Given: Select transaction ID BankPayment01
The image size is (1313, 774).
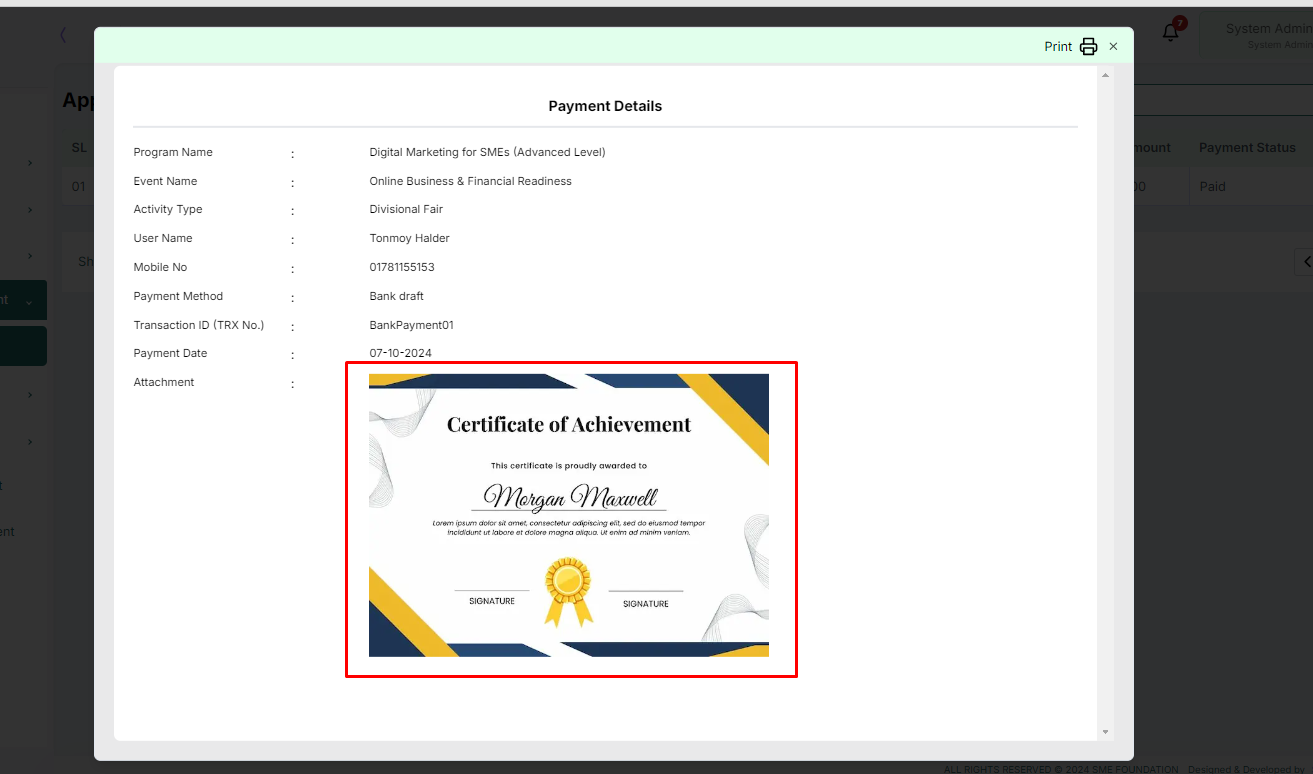Looking at the screenshot, I should coord(411,325).
